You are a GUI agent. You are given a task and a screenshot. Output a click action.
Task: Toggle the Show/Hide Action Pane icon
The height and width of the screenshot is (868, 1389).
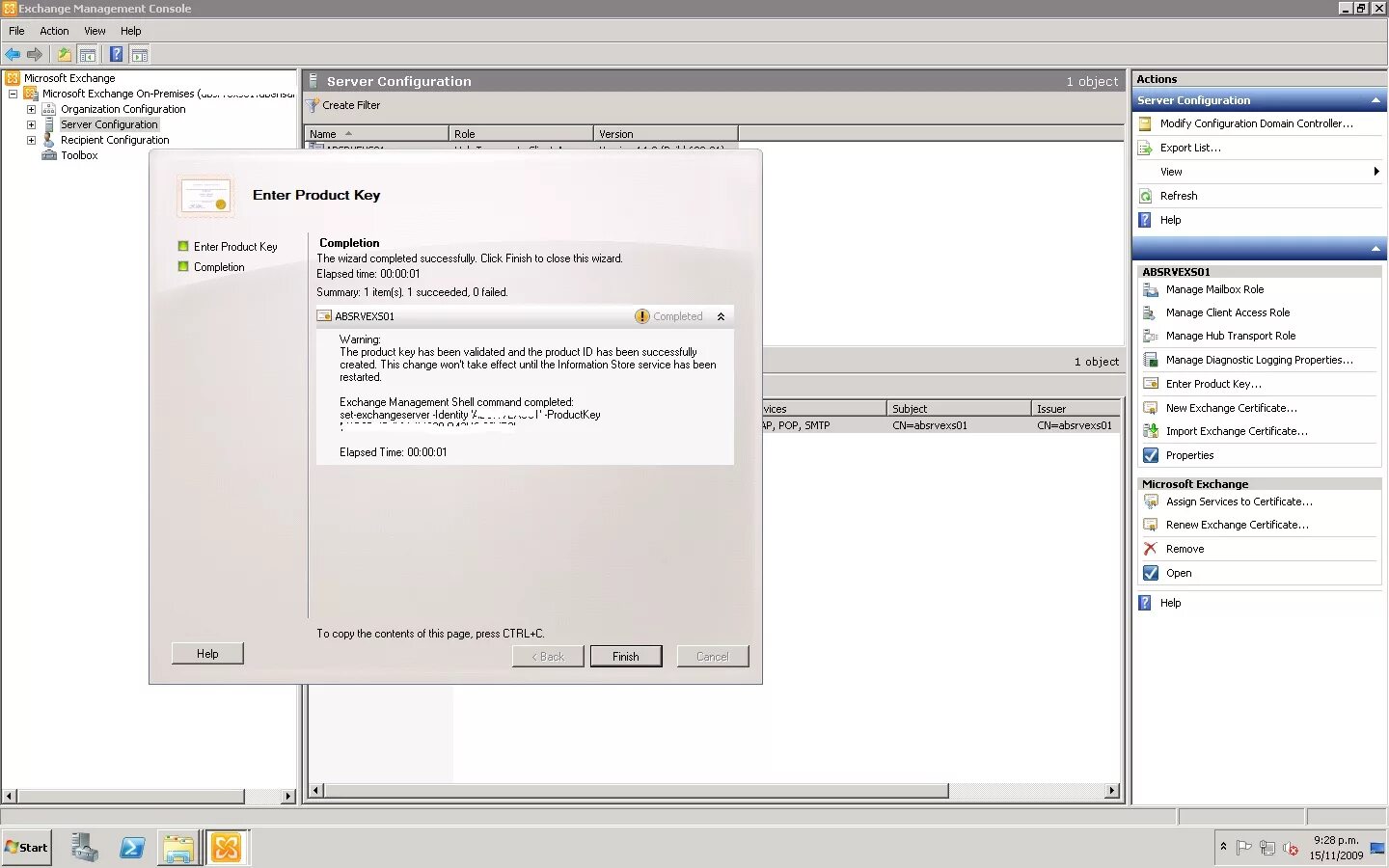click(140, 55)
